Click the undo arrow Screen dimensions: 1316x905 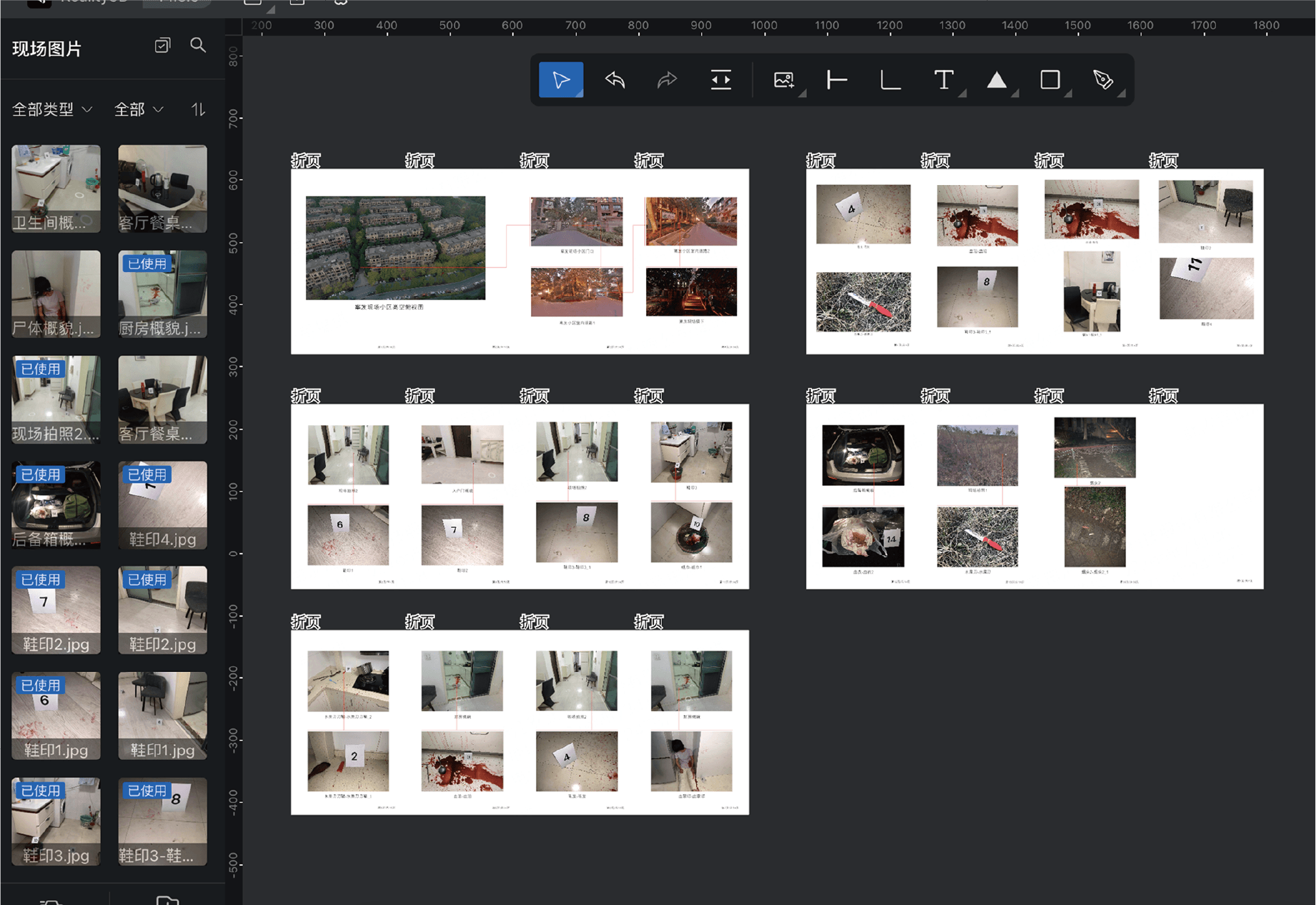[615, 80]
